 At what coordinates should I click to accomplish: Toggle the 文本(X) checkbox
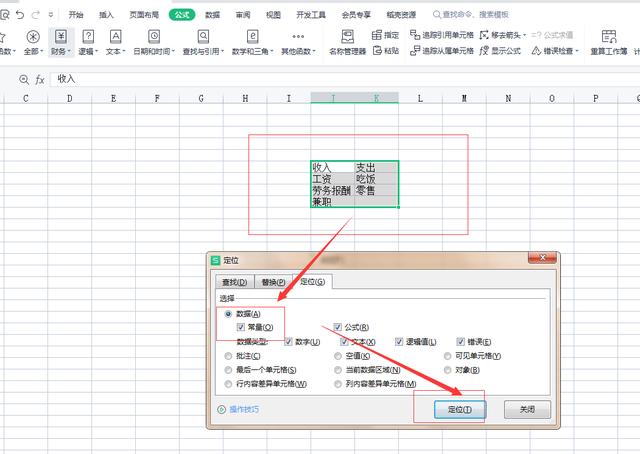coord(344,341)
